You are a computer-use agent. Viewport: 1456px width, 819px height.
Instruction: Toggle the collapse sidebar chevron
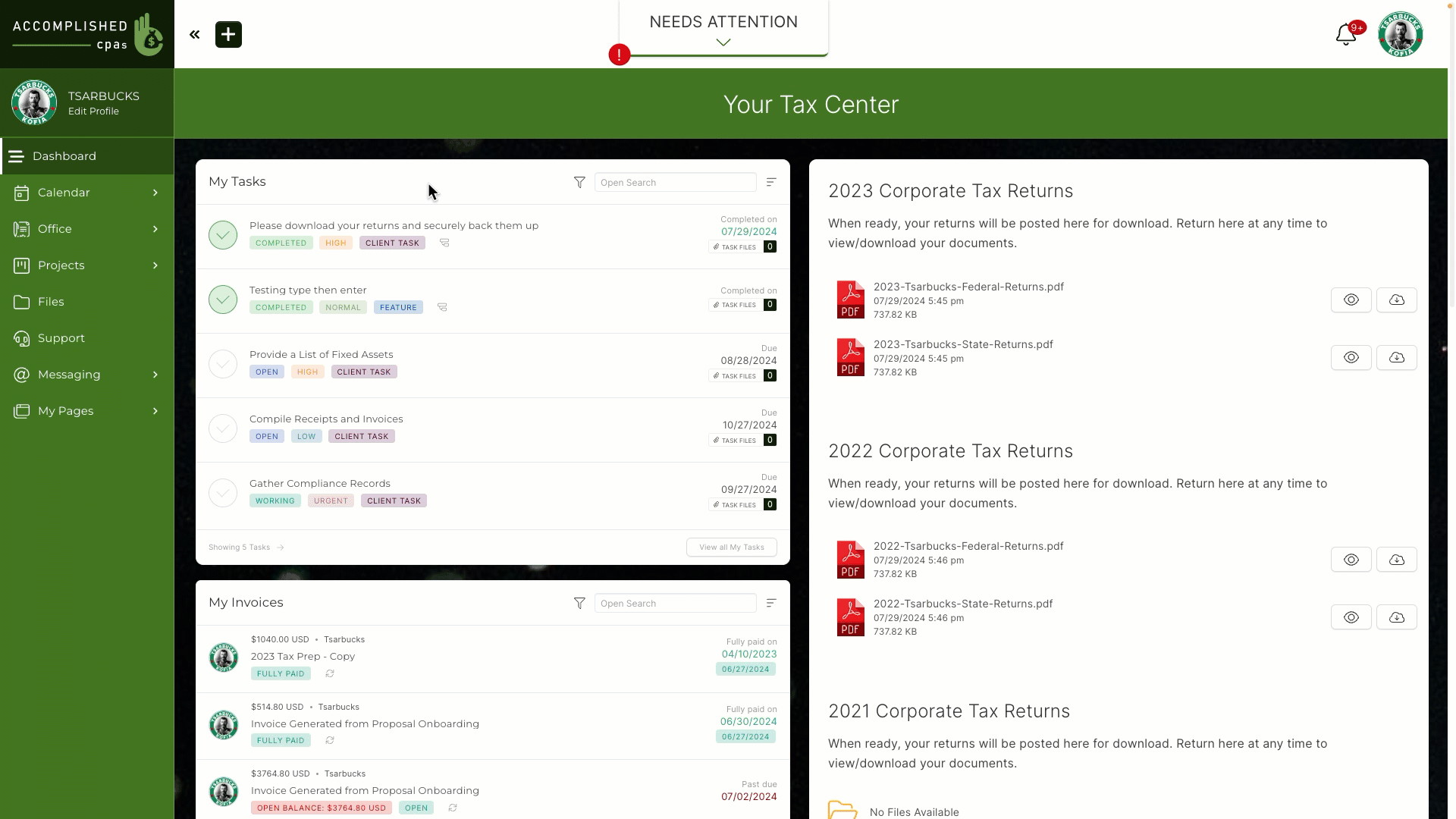(194, 34)
